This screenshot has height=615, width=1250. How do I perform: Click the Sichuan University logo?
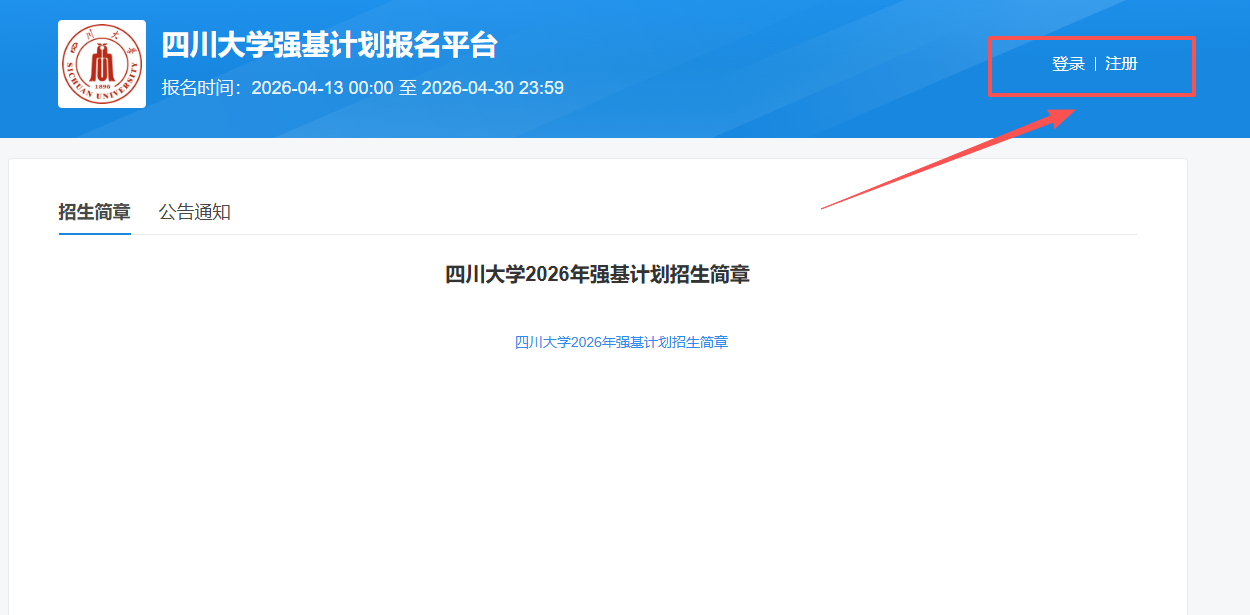[102, 64]
